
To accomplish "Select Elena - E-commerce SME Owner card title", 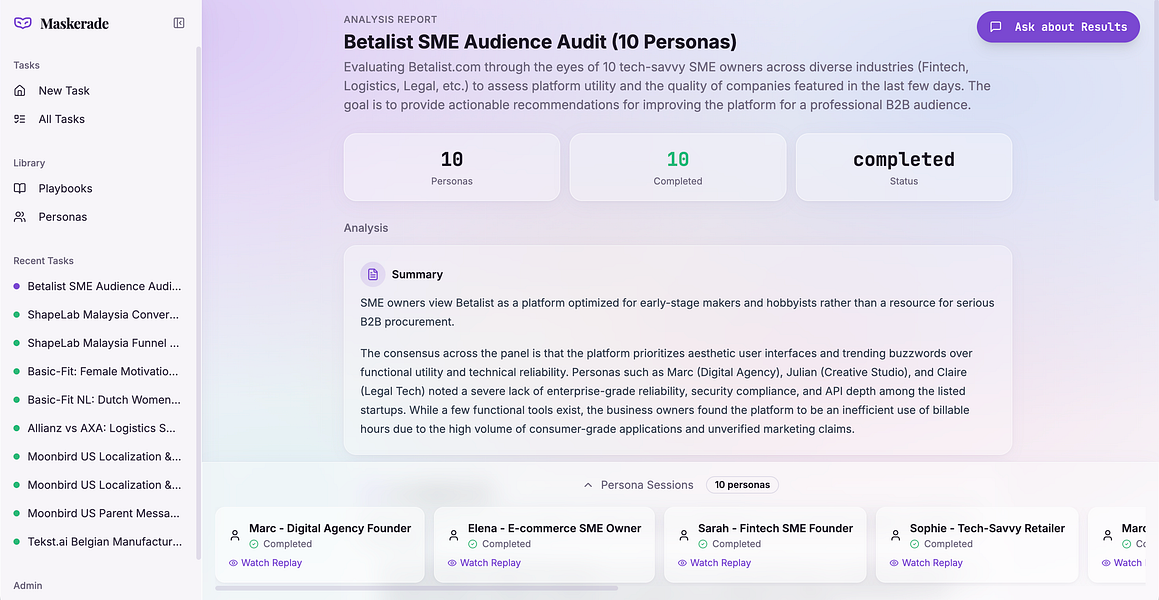I will pyautogui.click(x=554, y=528).
